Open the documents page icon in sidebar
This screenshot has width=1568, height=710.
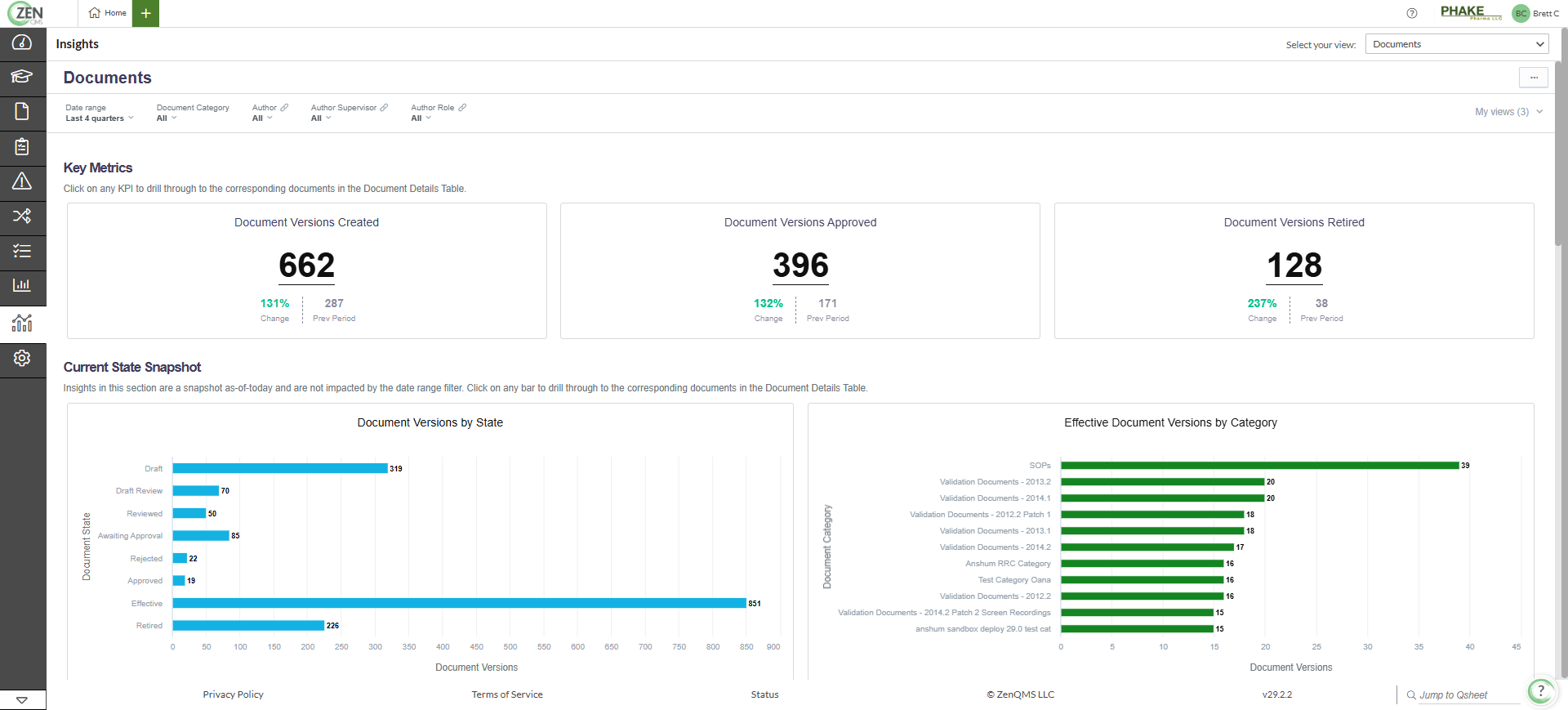pos(22,111)
